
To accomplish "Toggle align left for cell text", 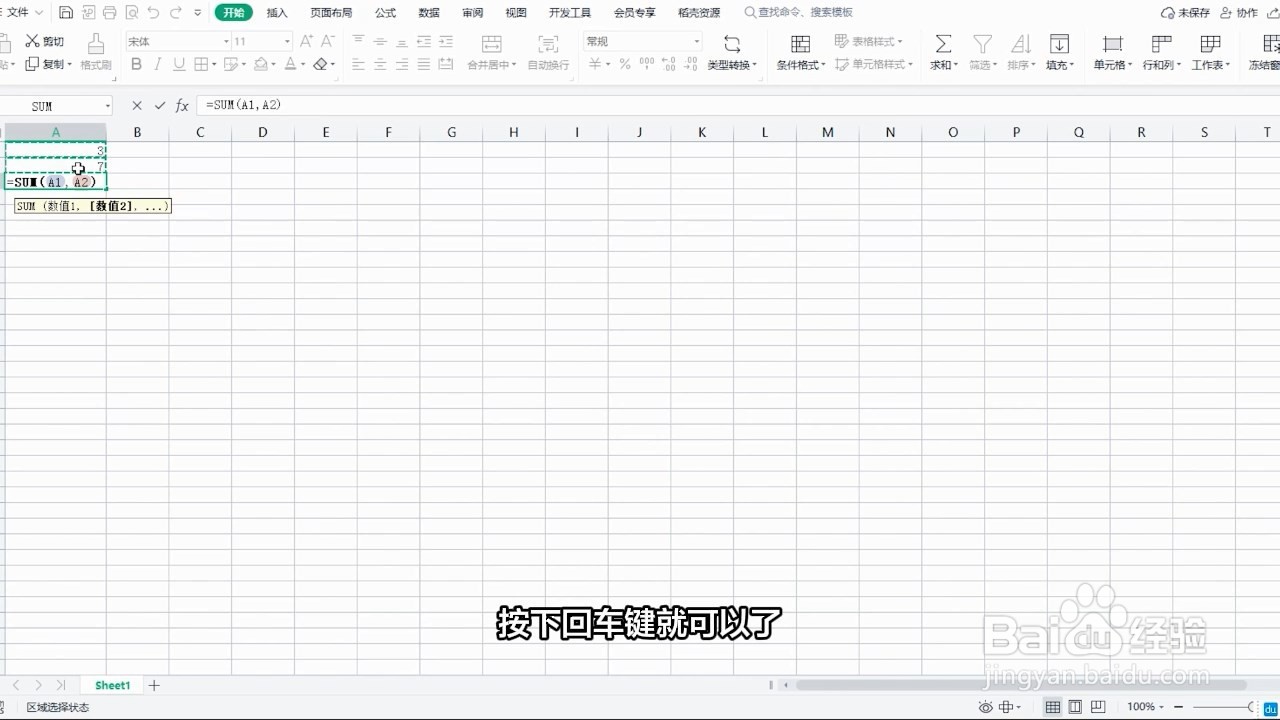I will pyautogui.click(x=358, y=64).
